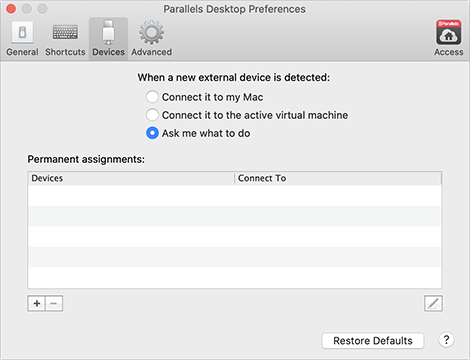Click Restore Defaults button

tap(373, 341)
